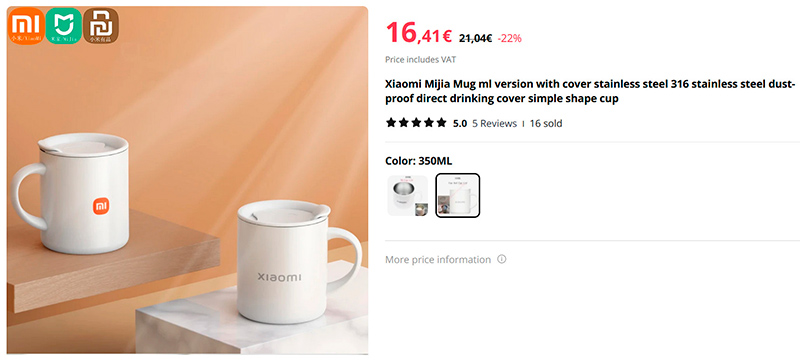Click the Price includes VAT note
This screenshot has height=361, width=800.
pos(420,60)
